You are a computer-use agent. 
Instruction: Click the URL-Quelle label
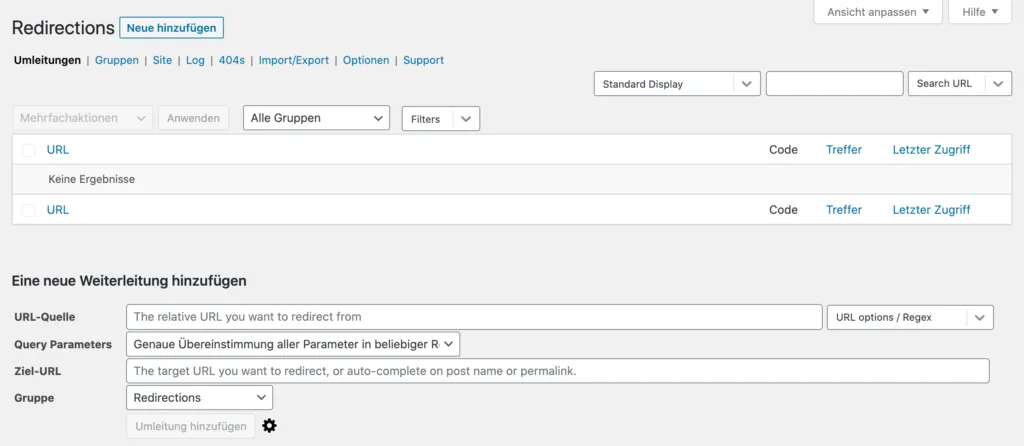pyautogui.click(x=44, y=317)
